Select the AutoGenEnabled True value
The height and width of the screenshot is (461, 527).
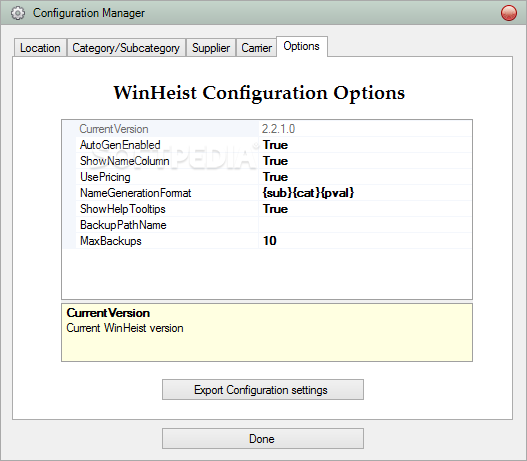365,145
